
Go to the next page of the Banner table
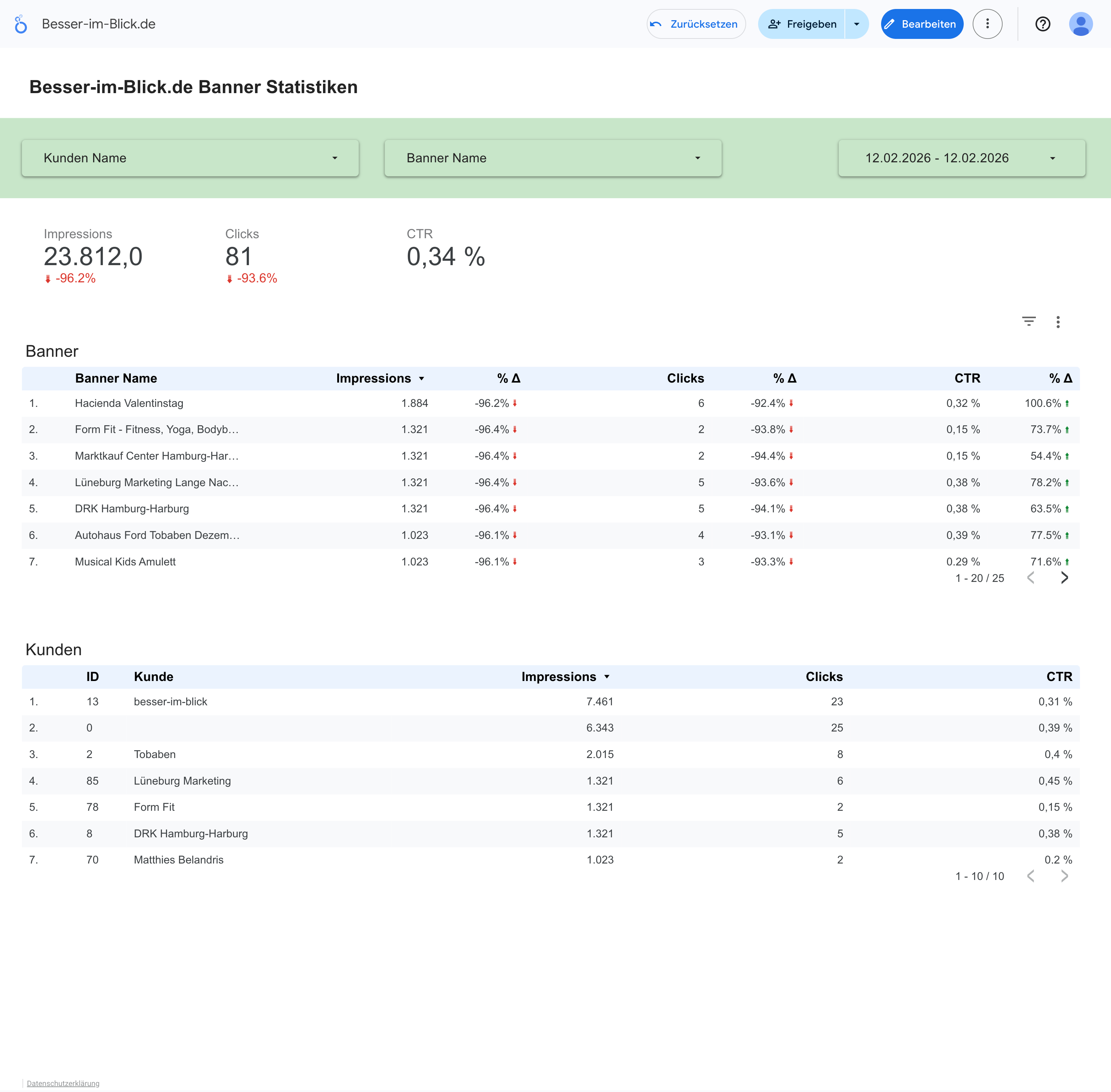click(x=1064, y=577)
